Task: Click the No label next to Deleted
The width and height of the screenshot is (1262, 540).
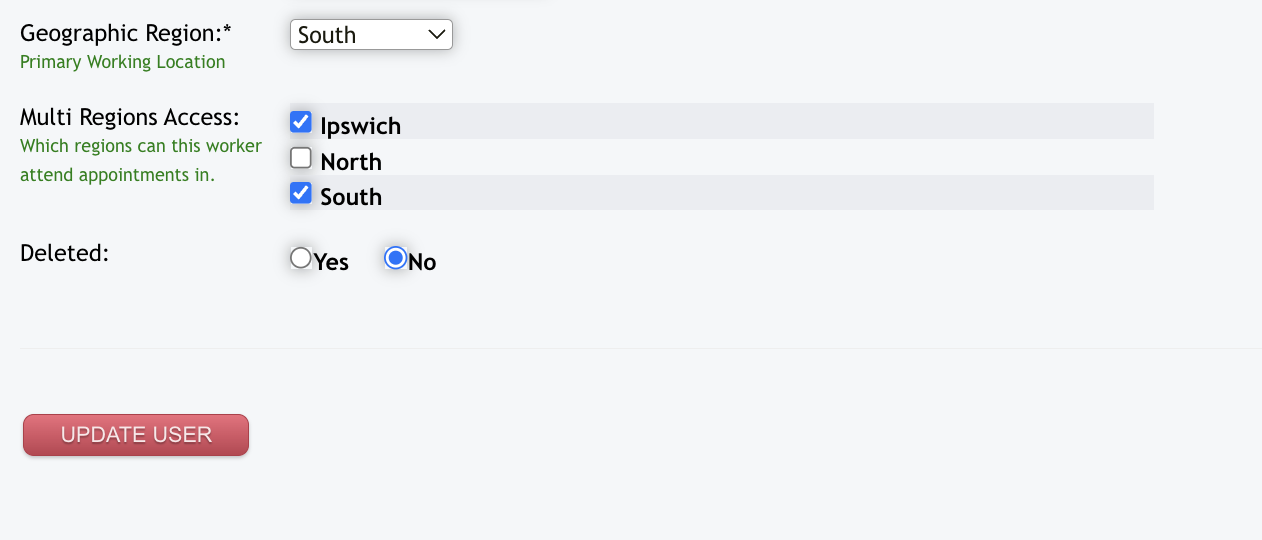Action: (422, 262)
